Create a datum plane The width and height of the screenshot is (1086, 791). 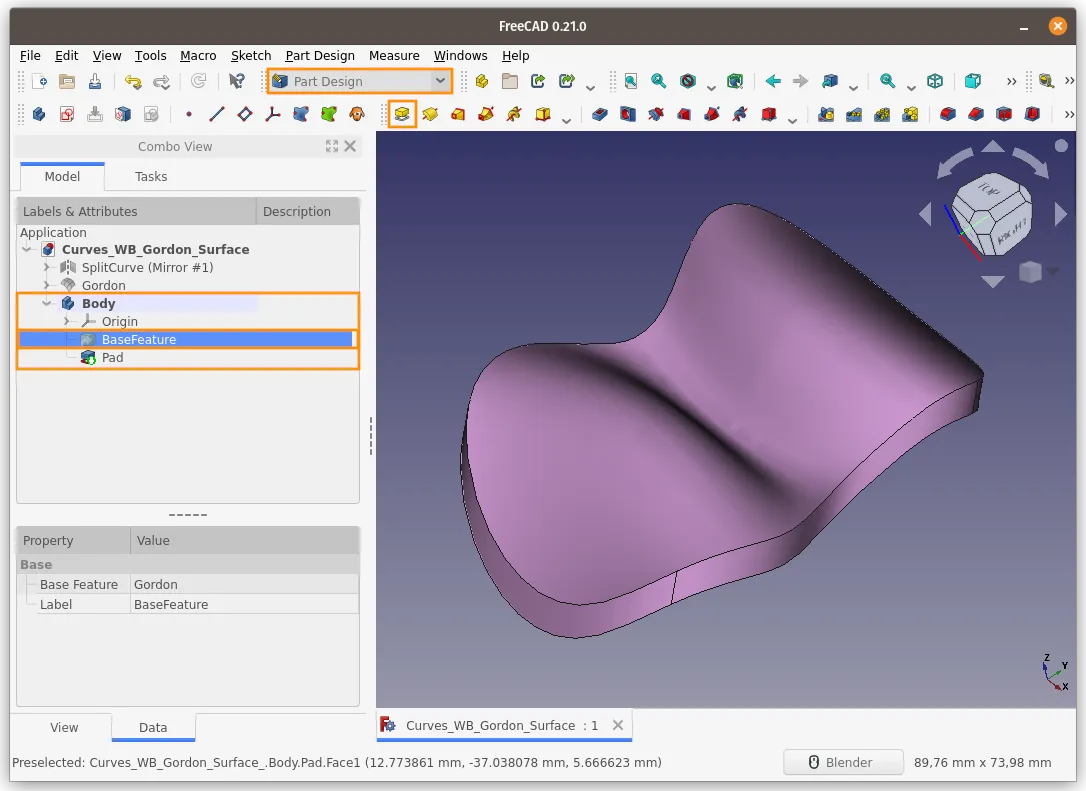pyautogui.click(x=244, y=114)
